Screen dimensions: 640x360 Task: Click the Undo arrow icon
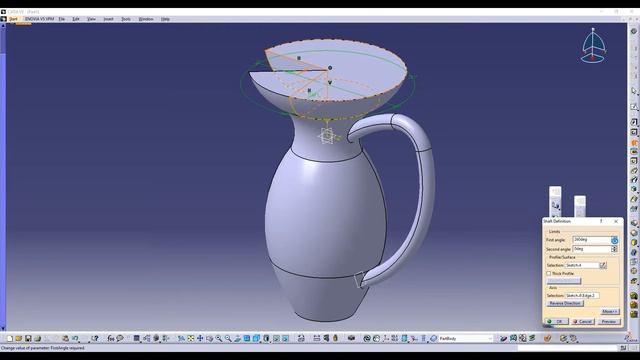pyautogui.click(x=76, y=338)
